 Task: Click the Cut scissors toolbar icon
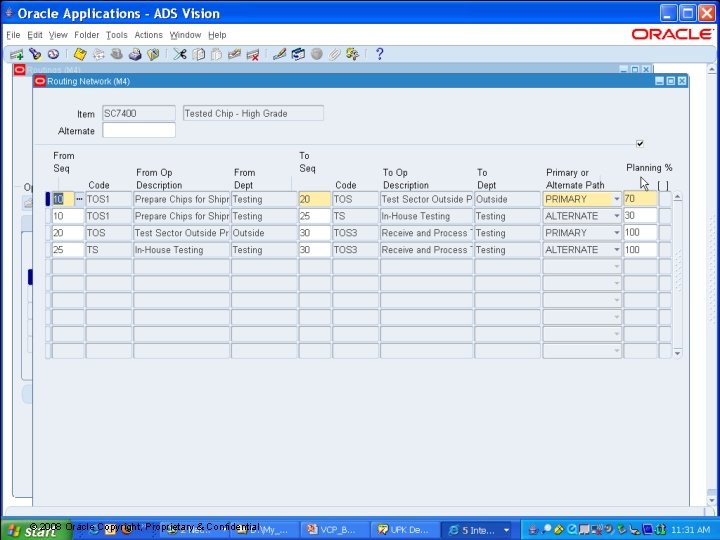[x=180, y=54]
